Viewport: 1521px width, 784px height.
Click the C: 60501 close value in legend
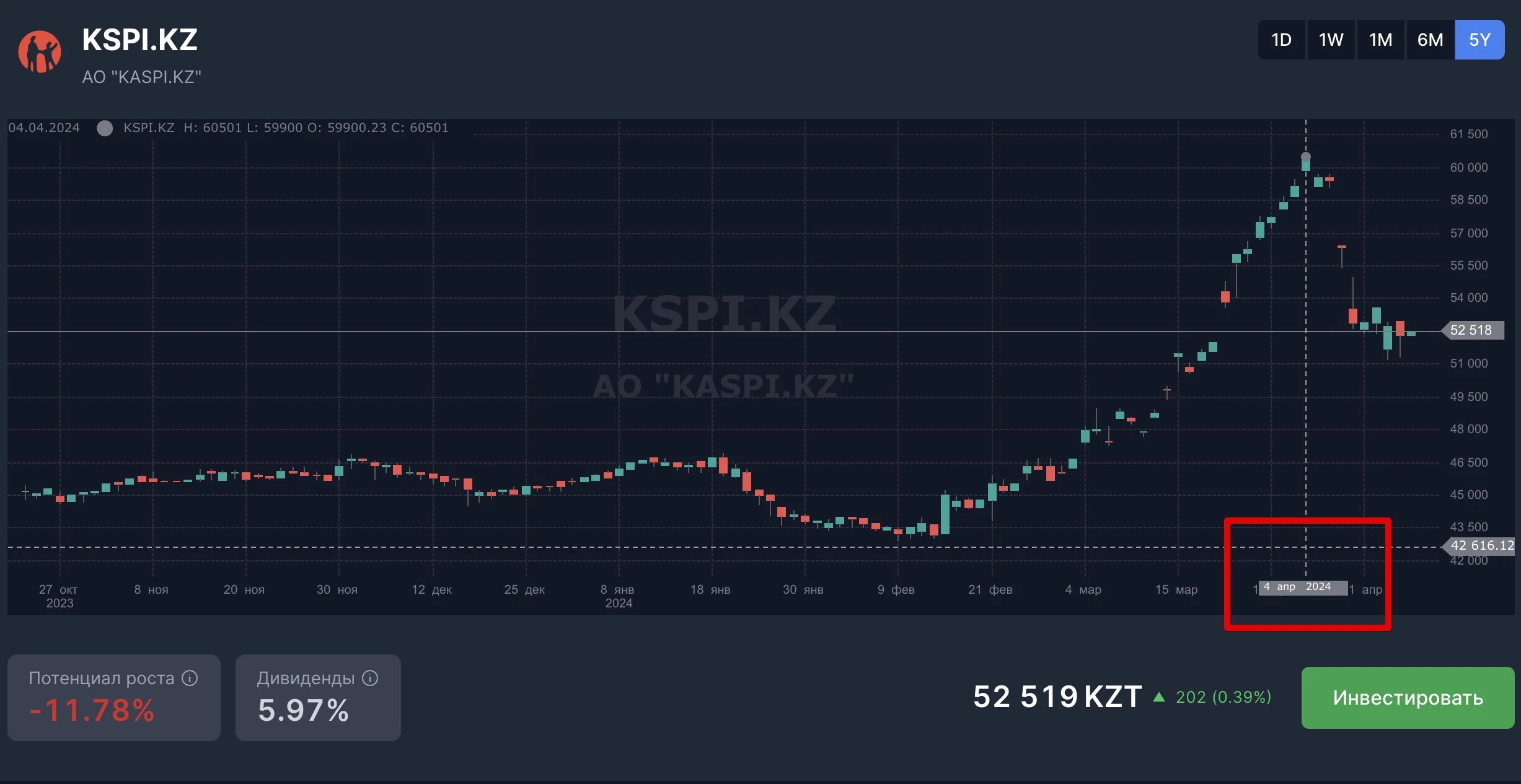420,128
